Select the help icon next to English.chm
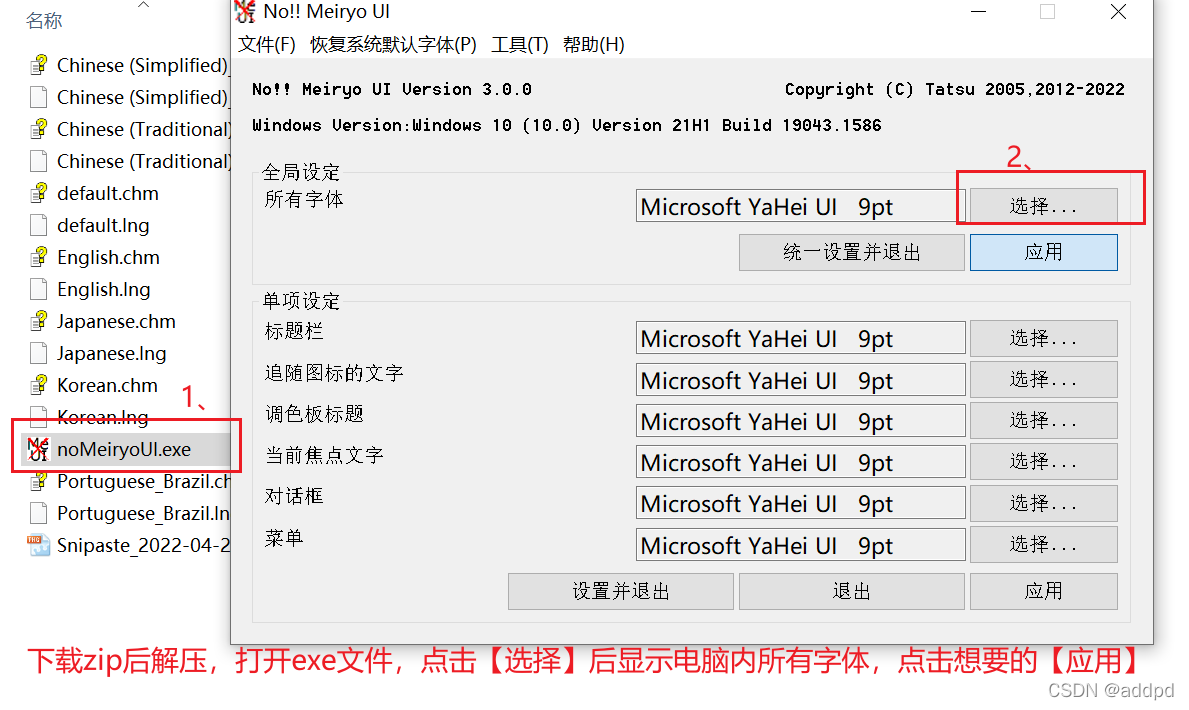This screenshot has width=1189, height=710. pyautogui.click(x=39, y=257)
